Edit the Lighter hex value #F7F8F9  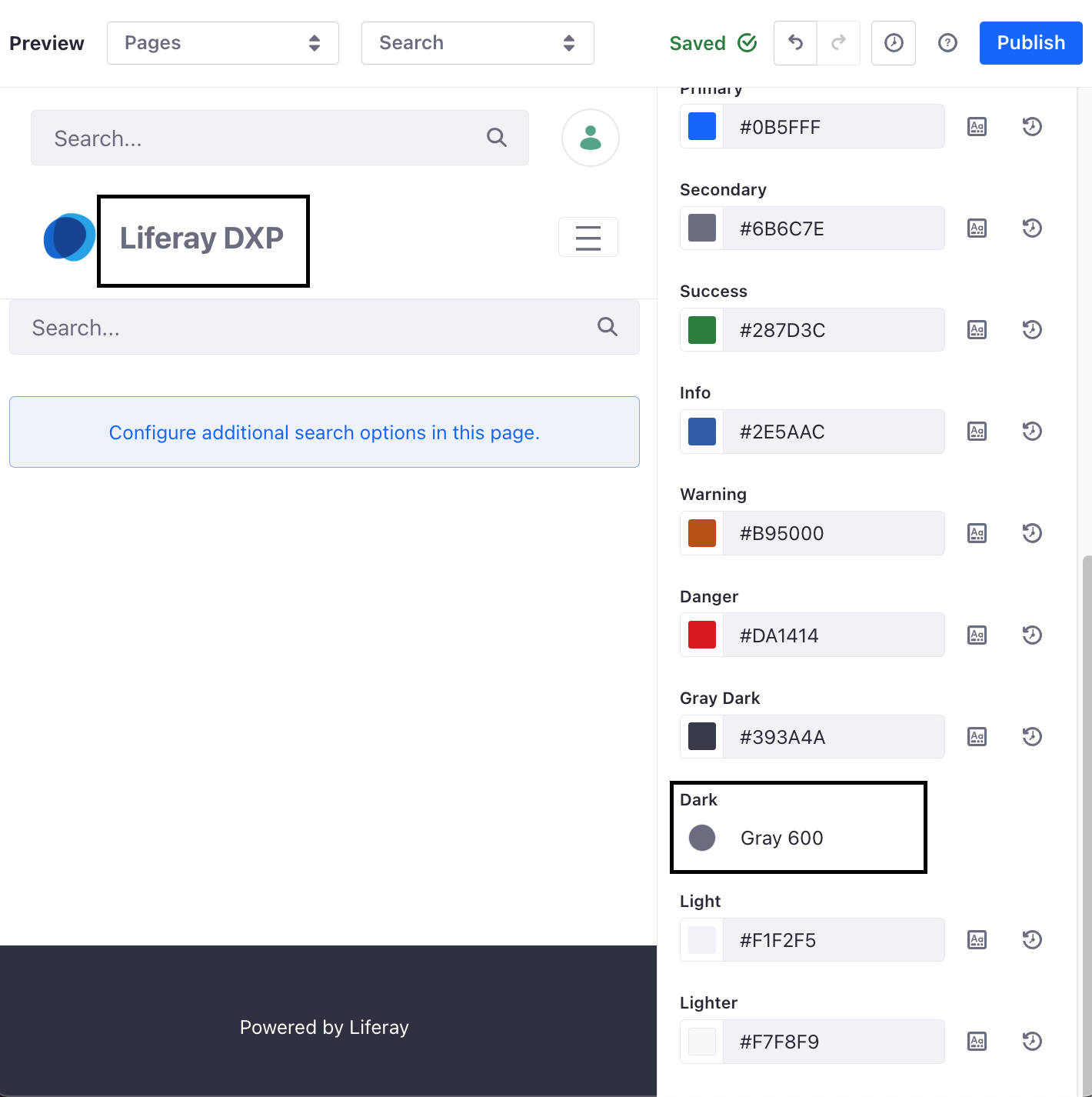(x=834, y=1042)
